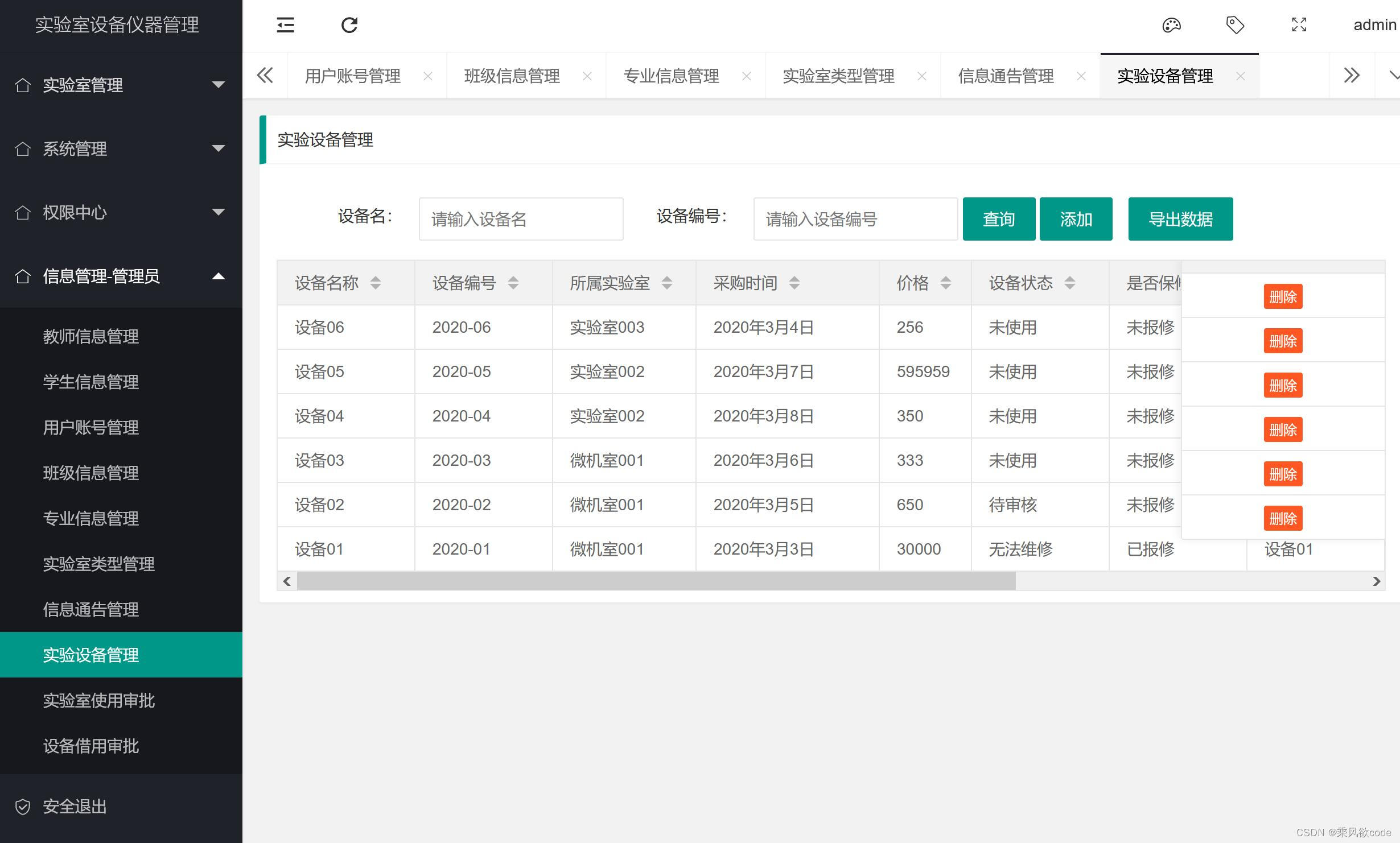
Task: Click the 查询 button
Action: [999, 218]
